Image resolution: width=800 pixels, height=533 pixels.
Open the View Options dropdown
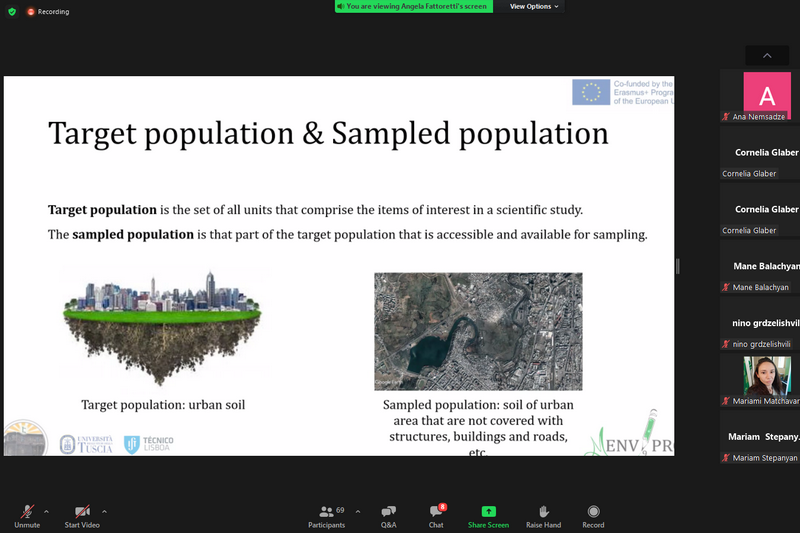(534, 6)
